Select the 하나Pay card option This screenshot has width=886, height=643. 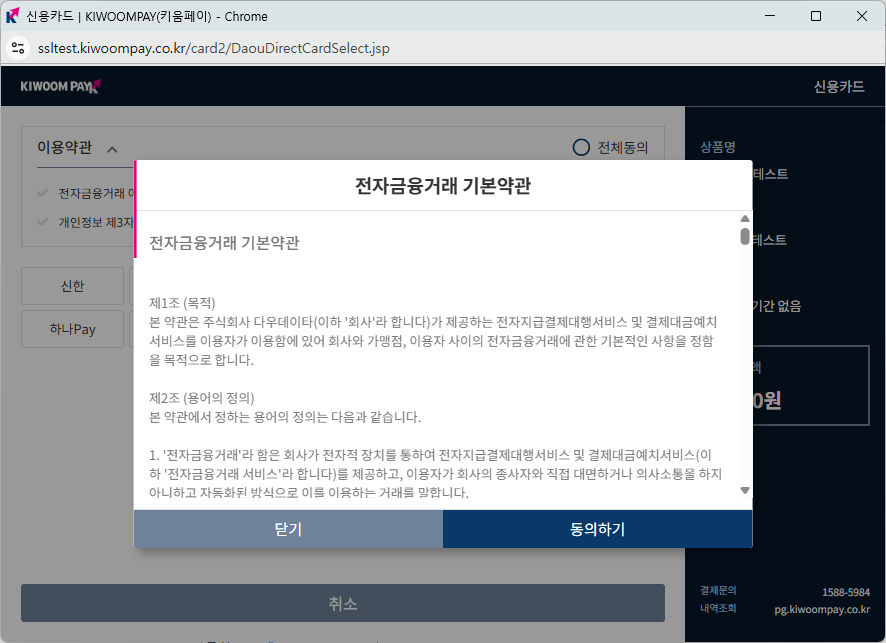(x=72, y=329)
